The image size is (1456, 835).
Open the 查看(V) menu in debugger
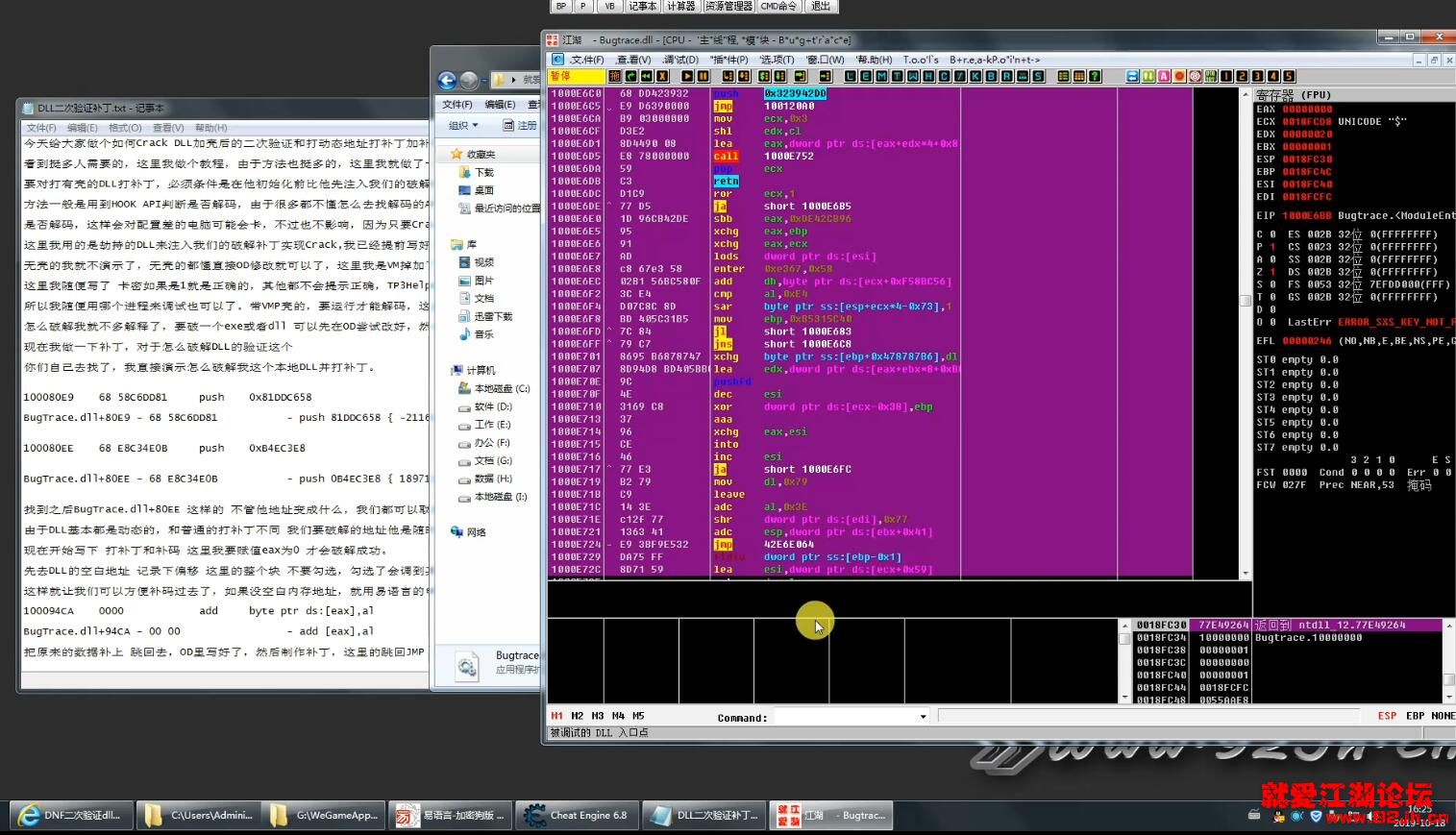634,60
